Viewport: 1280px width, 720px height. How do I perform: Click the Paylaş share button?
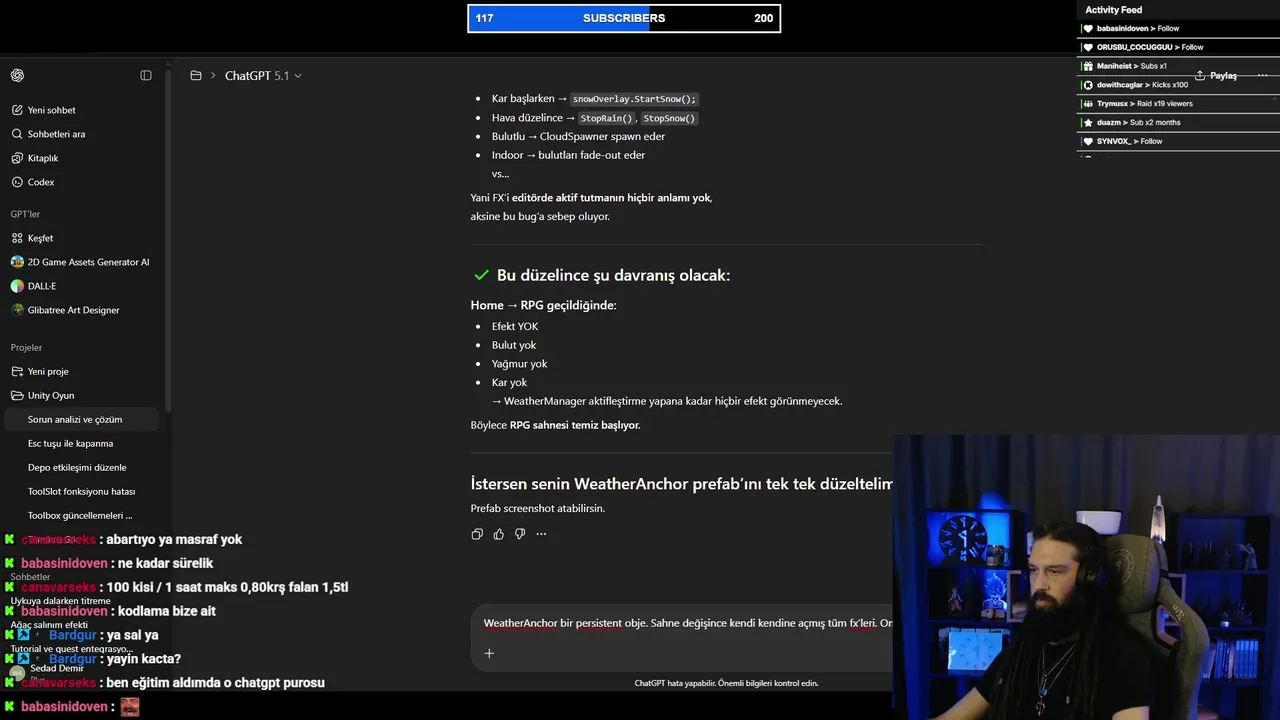pyautogui.click(x=1216, y=76)
